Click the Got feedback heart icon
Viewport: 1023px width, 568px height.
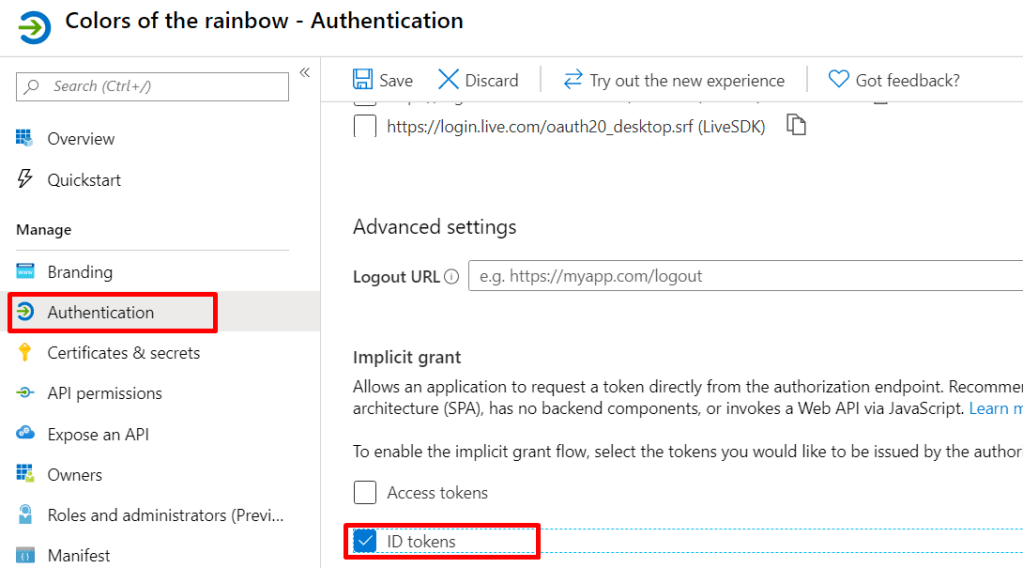click(838, 80)
